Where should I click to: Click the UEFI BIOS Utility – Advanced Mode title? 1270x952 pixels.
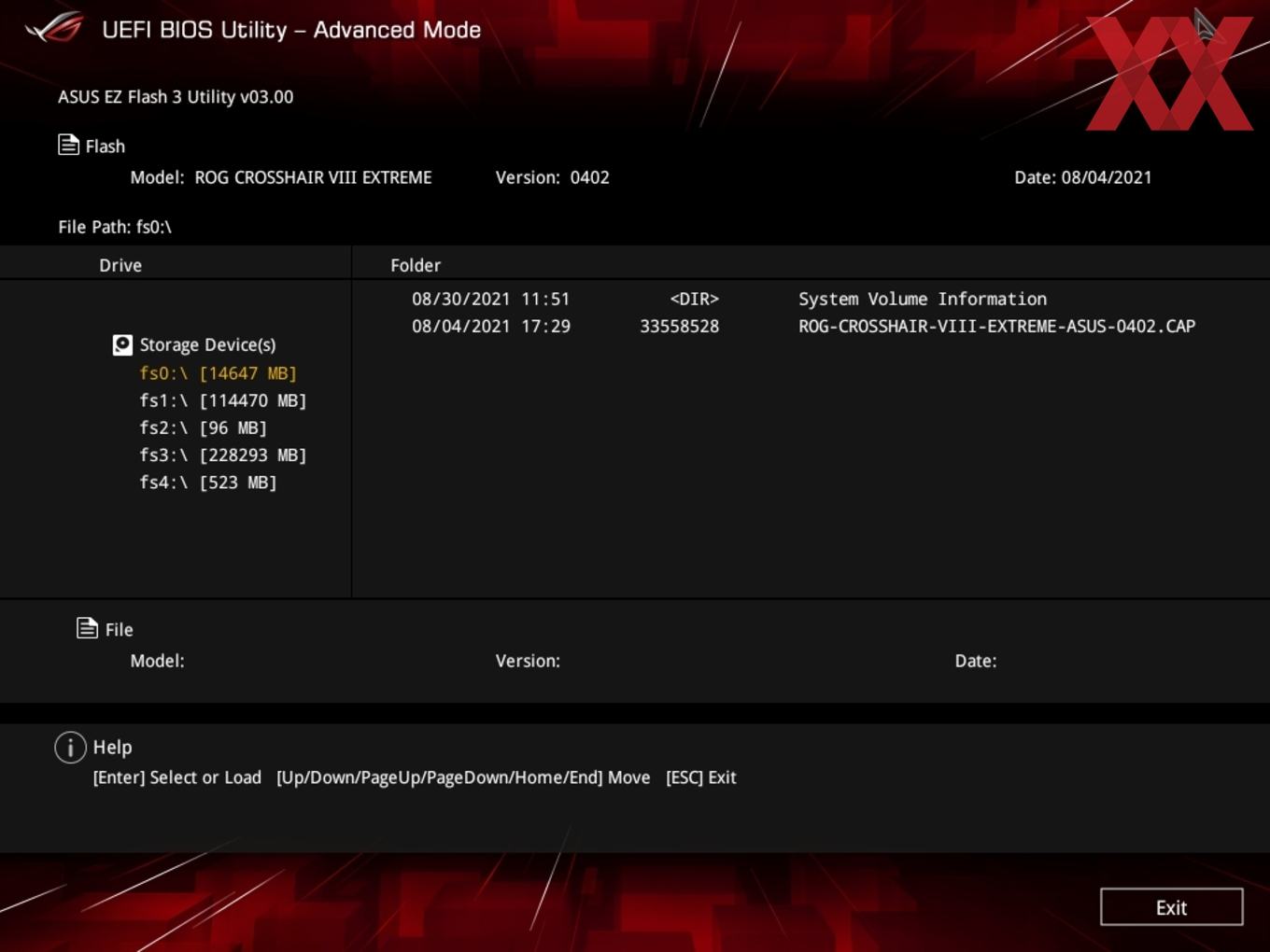291,30
